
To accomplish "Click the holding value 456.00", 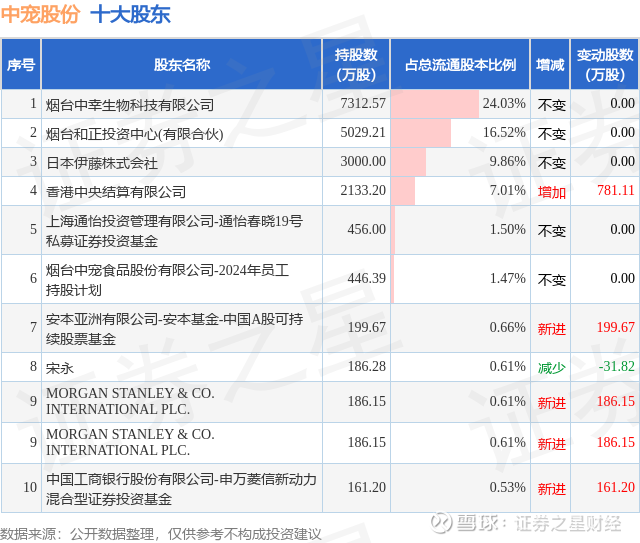I will click(x=367, y=229).
